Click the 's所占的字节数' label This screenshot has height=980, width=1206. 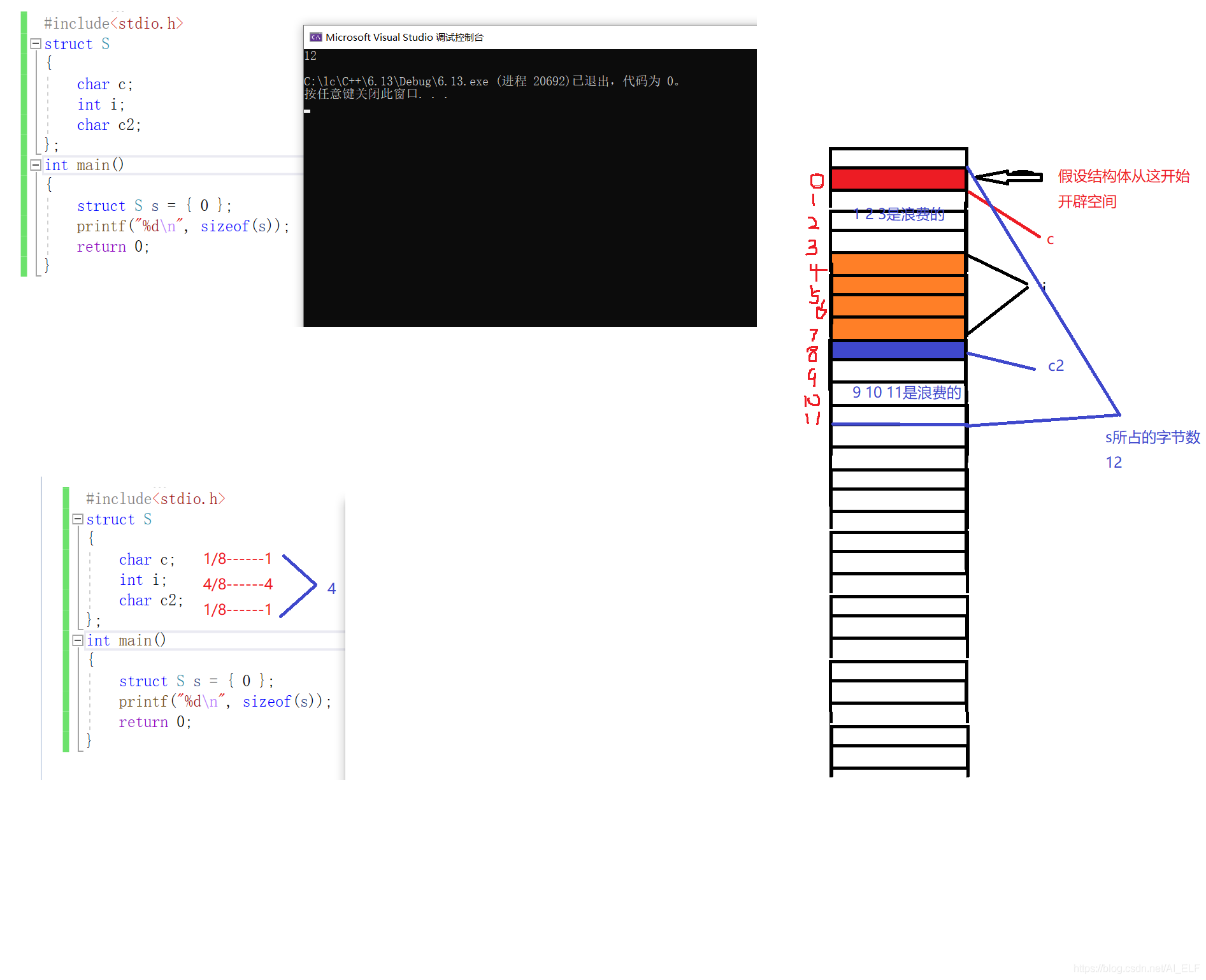click(1152, 438)
